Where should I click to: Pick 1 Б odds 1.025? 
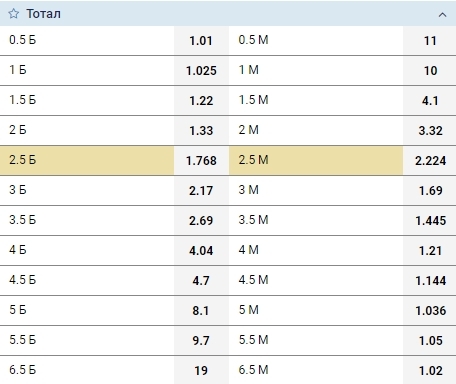click(201, 71)
